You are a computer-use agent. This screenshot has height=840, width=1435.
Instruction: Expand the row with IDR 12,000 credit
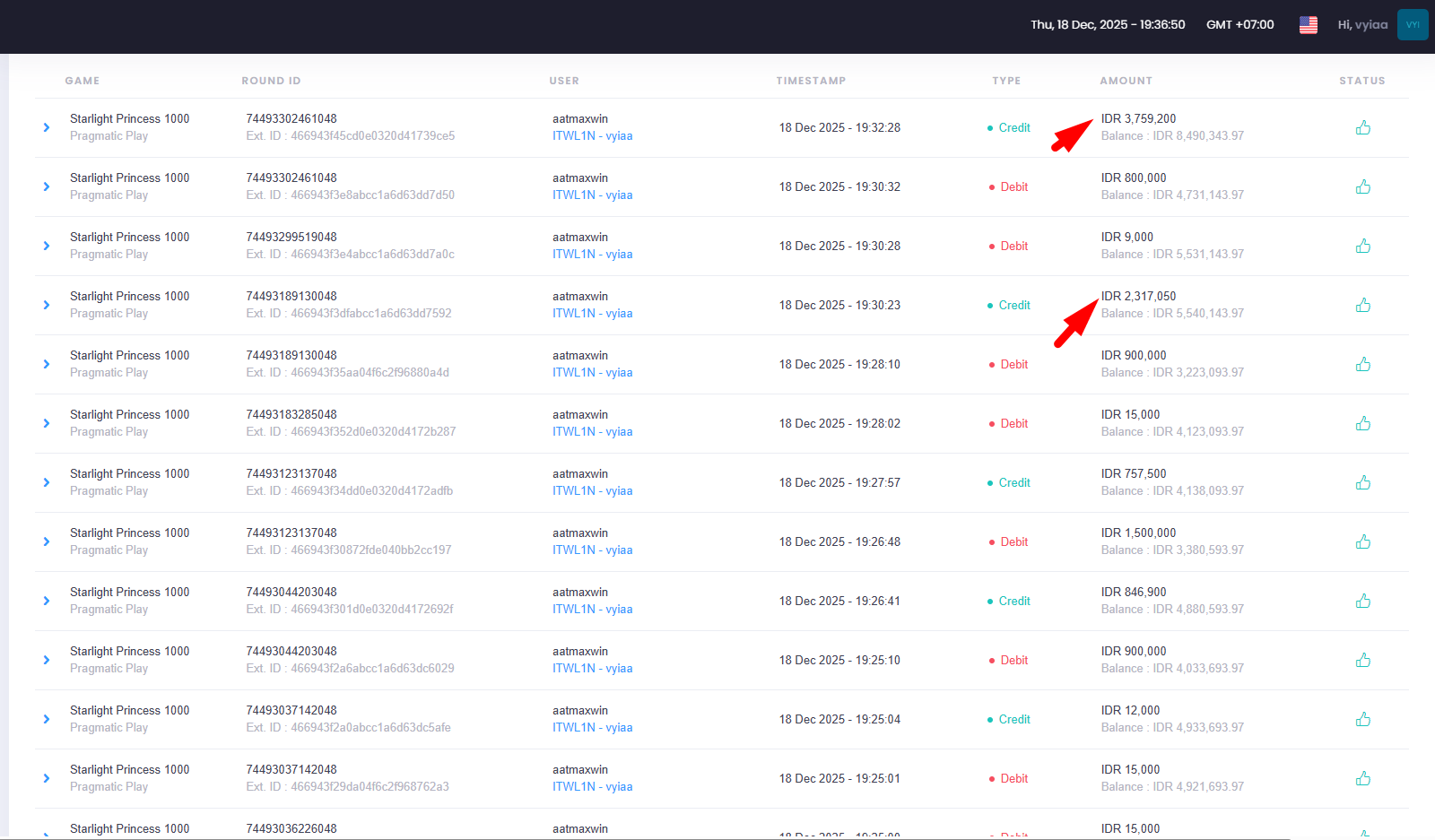tap(47, 719)
